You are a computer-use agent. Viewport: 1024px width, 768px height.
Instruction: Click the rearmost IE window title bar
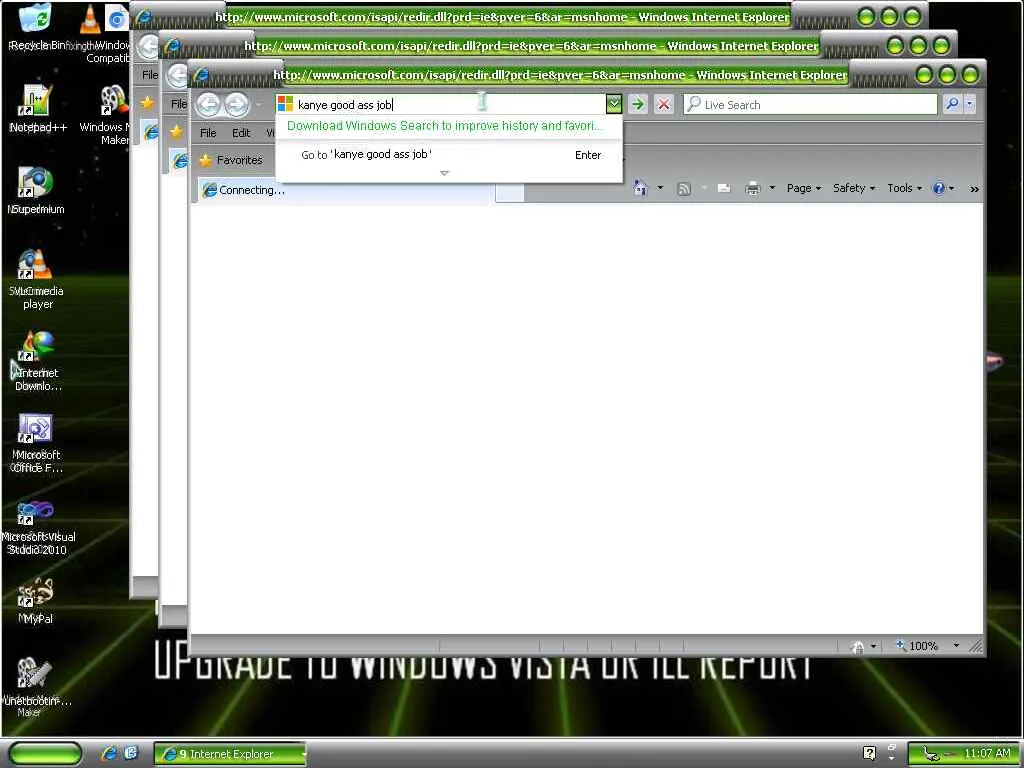coord(502,17)
